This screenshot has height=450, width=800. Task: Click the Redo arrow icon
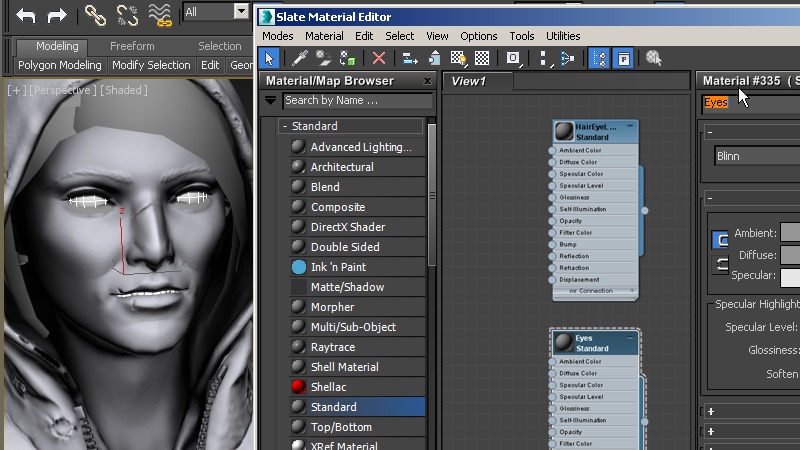tap(57, 15)
